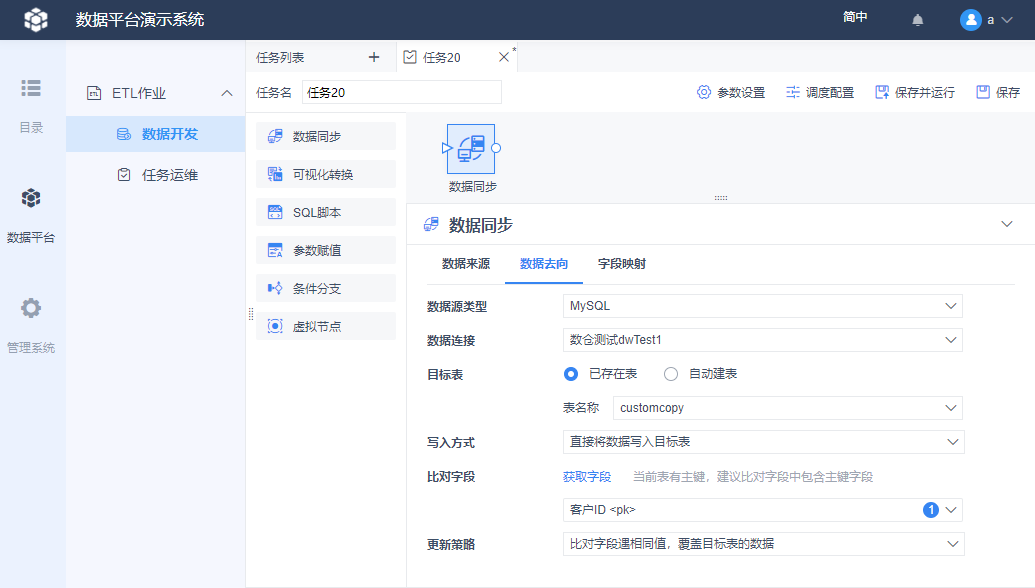
Task: Select 任务运维 in the sidebar
Action: (156, 175)
